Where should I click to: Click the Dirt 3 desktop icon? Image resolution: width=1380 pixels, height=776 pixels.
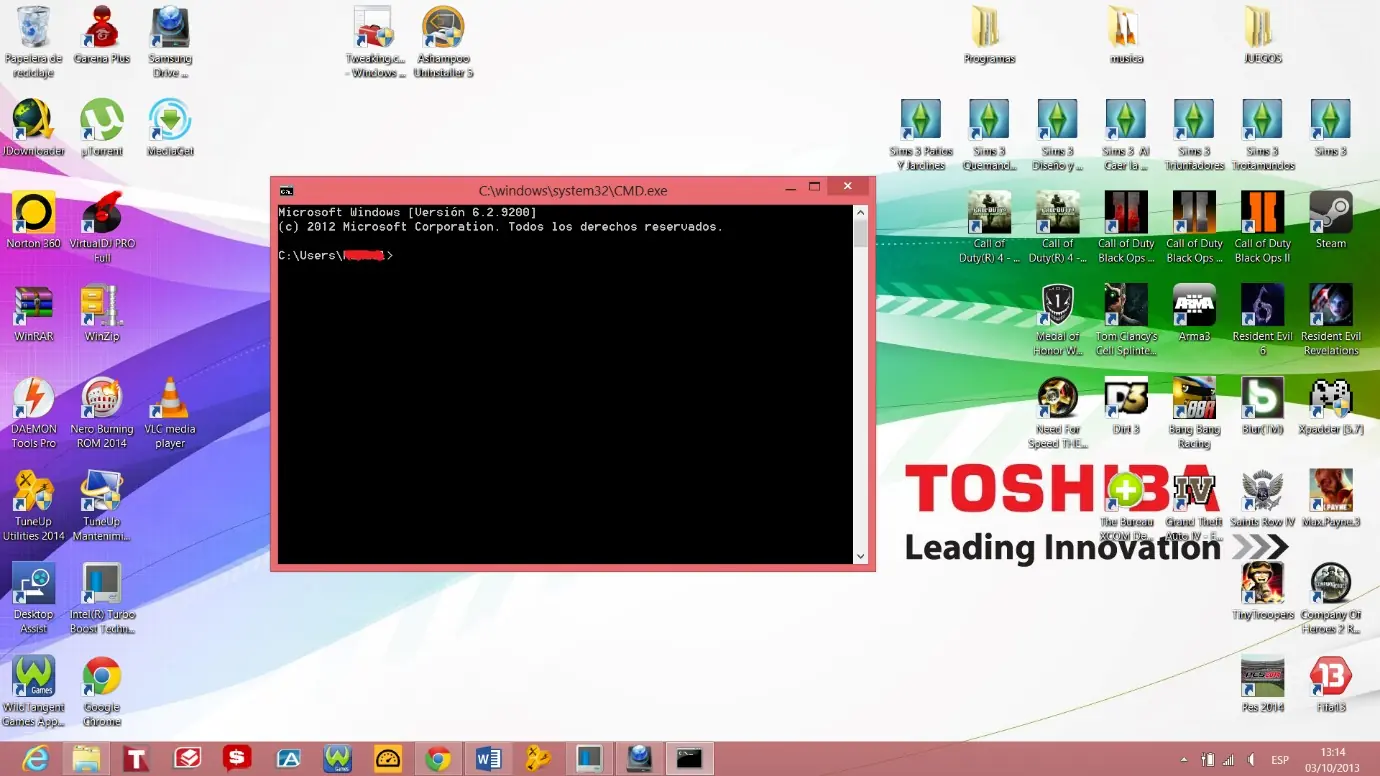[x=1126, y=407]
